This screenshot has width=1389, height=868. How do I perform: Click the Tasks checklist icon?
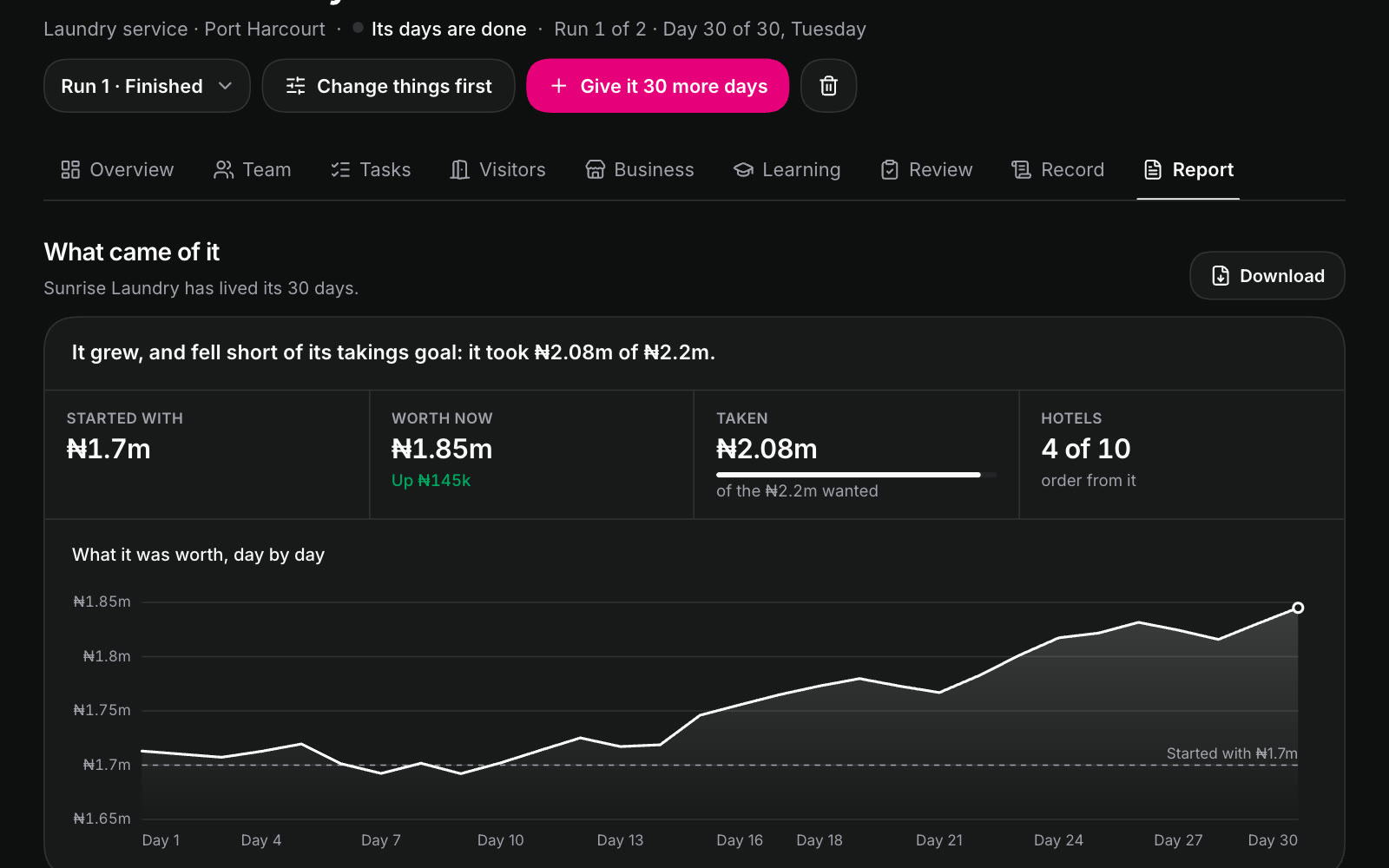[340, 169]
